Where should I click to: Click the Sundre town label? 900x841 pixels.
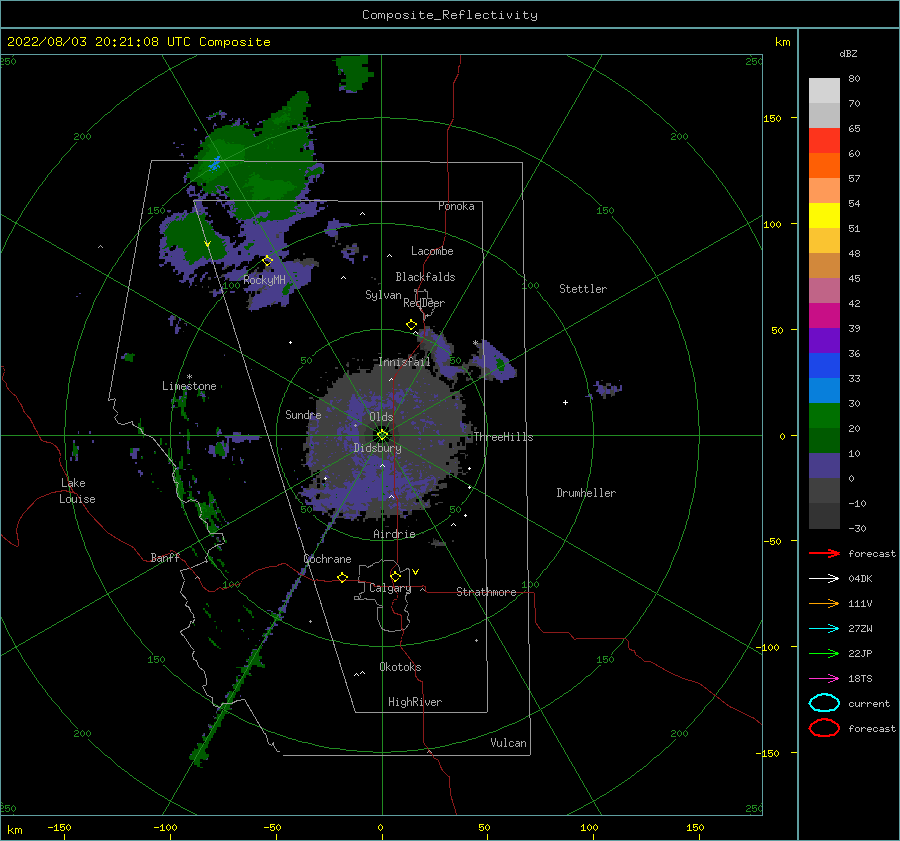303,414
